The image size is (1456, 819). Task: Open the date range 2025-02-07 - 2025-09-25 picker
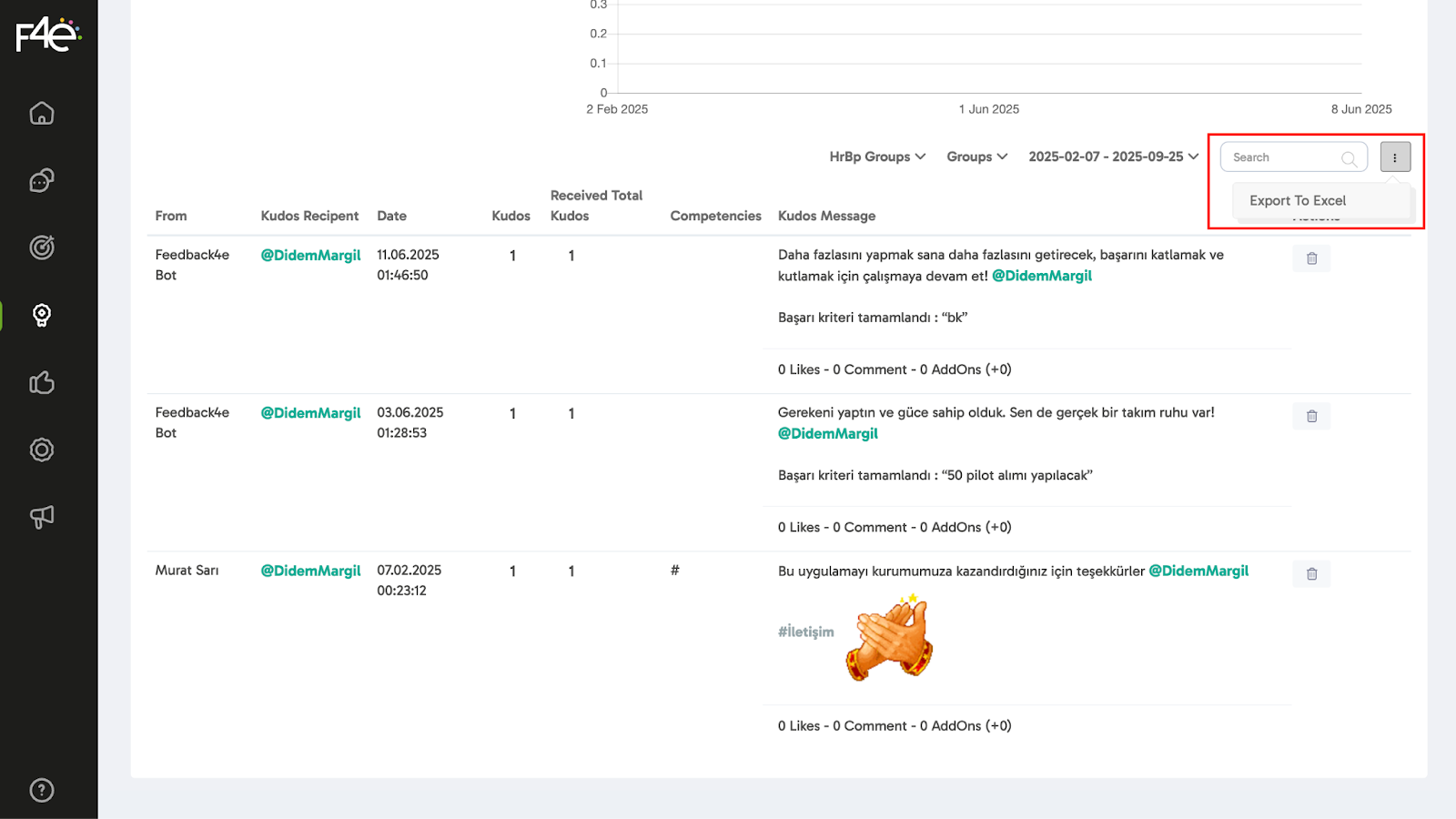[1113, 157]
